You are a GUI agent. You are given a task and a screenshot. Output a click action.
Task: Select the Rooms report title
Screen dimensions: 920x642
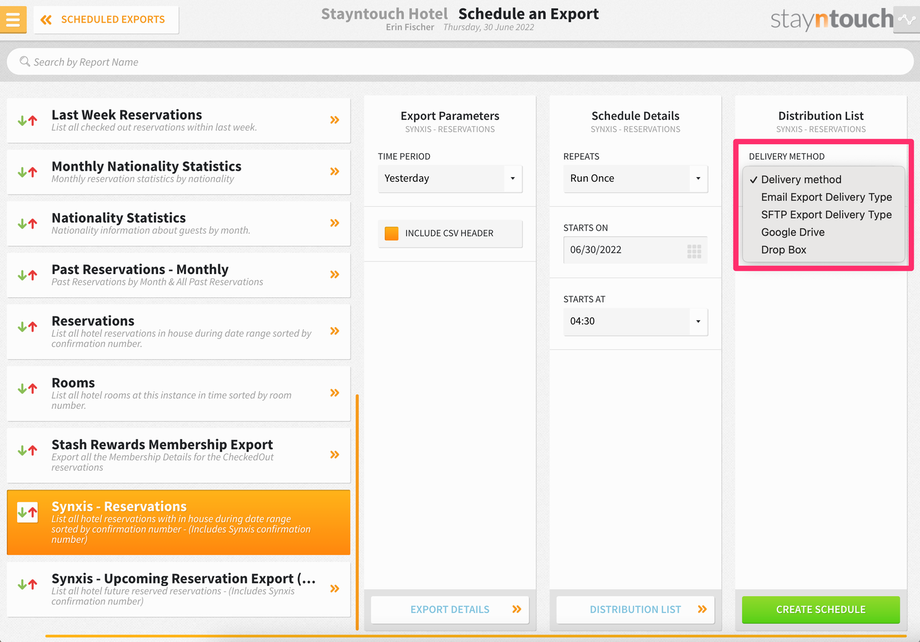(x=73, y=383)
